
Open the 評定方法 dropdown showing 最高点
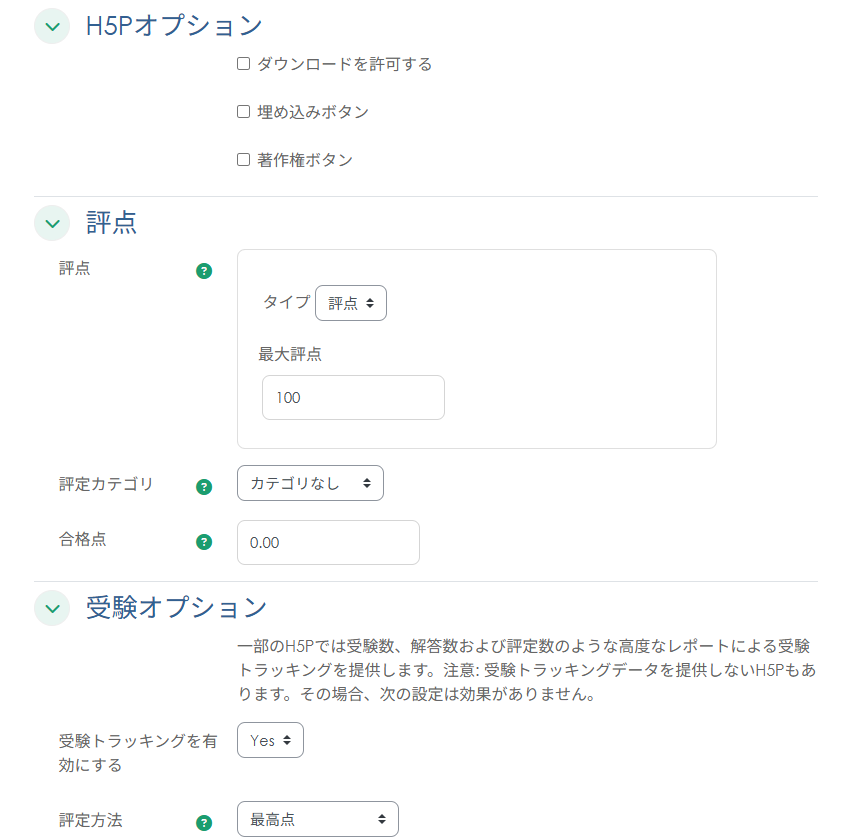point(317,820)
